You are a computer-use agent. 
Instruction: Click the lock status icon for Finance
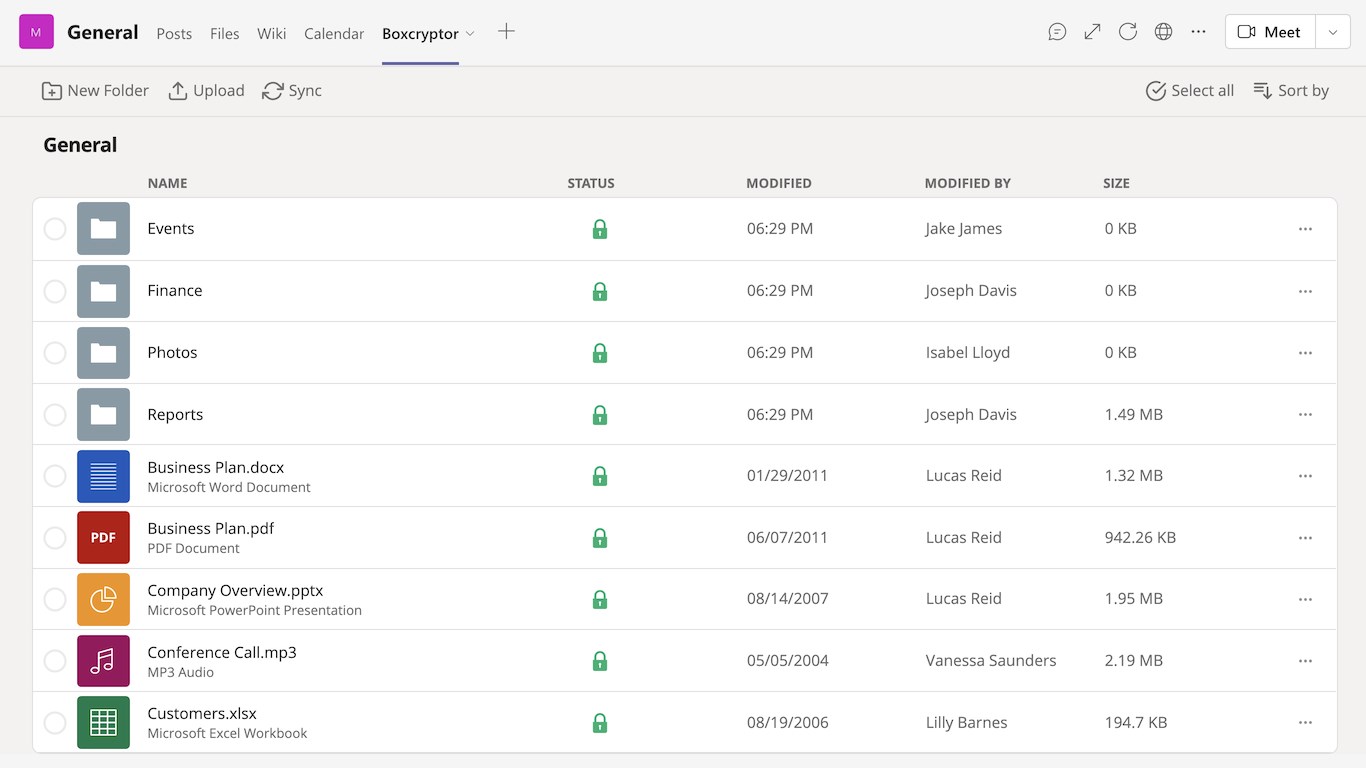coord(600,291)
